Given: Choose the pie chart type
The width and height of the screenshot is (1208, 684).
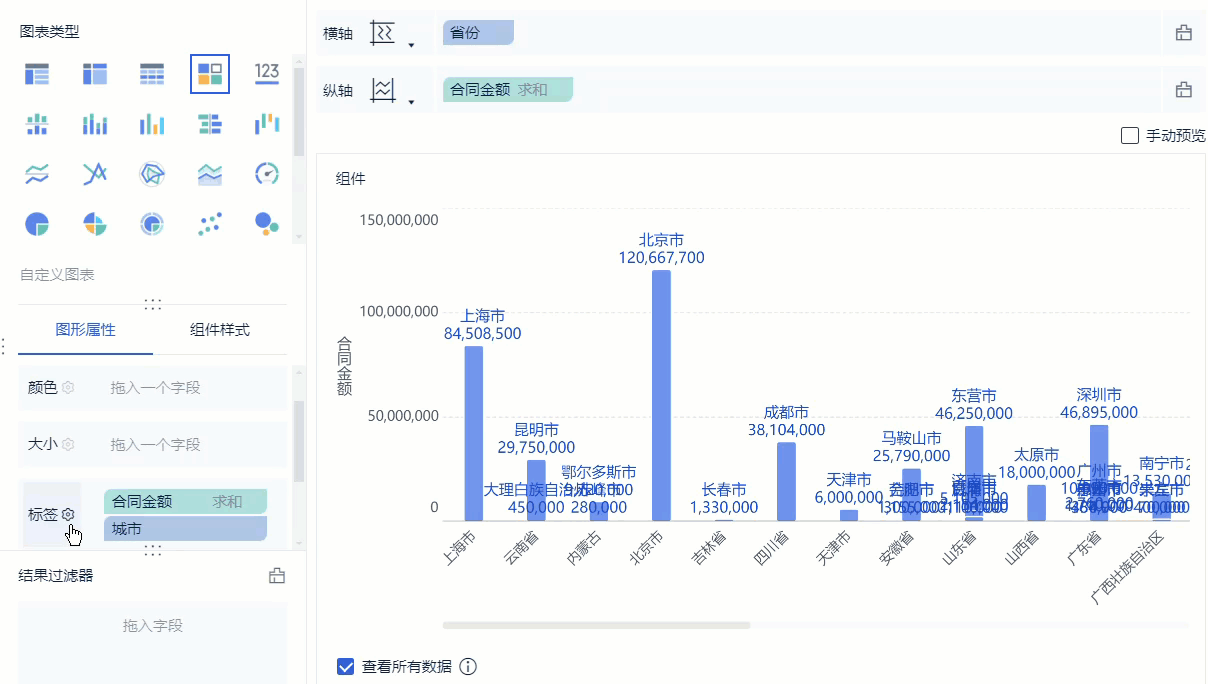Looking at the screenshot, I should point(37,223).
